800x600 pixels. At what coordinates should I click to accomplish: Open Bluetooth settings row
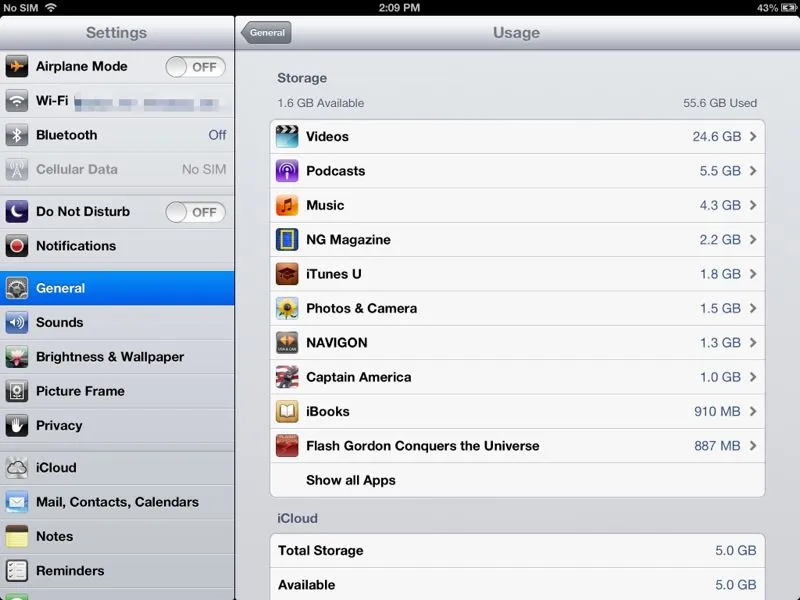[117, 135]
